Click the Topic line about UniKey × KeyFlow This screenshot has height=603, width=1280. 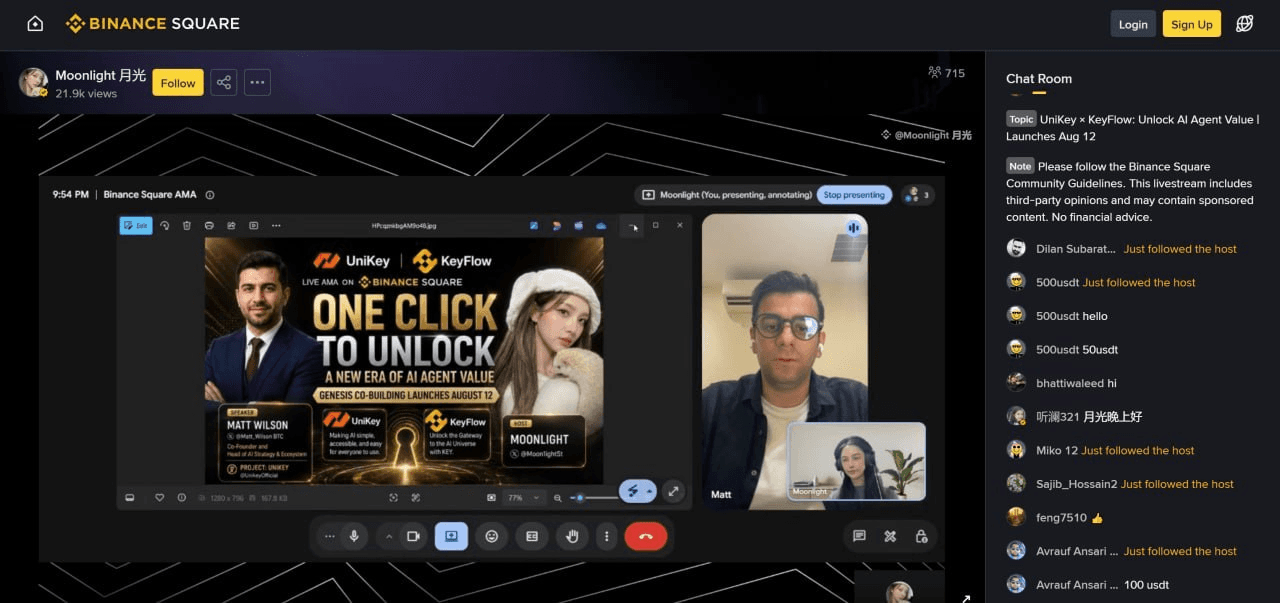pyautogui.click(x=1133, y=128)
